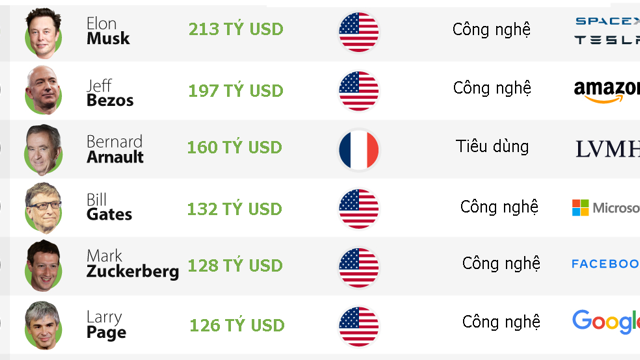
Task: Click Jeff Bezos's portrait photo
Action: pos(43,90)
